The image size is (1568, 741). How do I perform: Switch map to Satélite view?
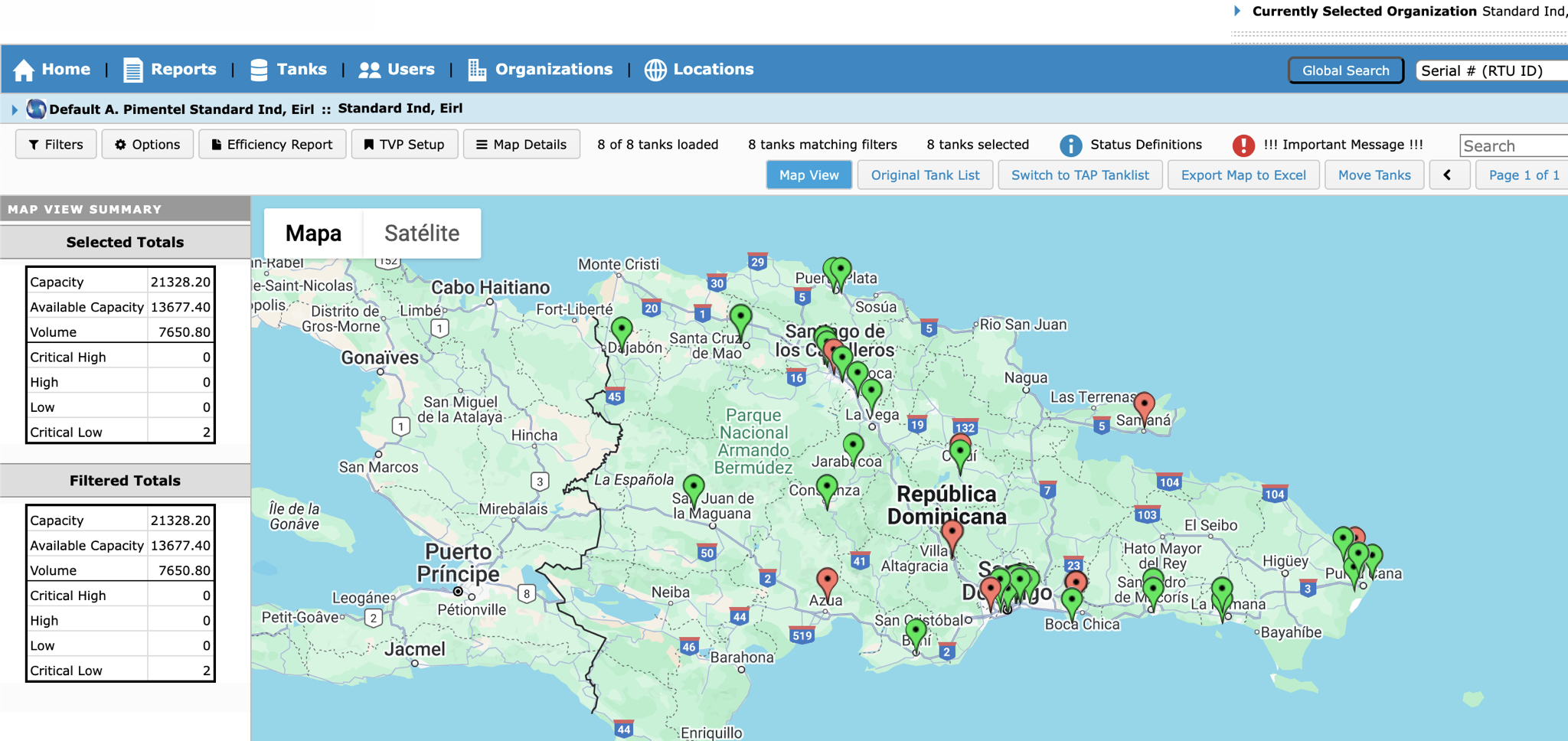coord(422,233)
